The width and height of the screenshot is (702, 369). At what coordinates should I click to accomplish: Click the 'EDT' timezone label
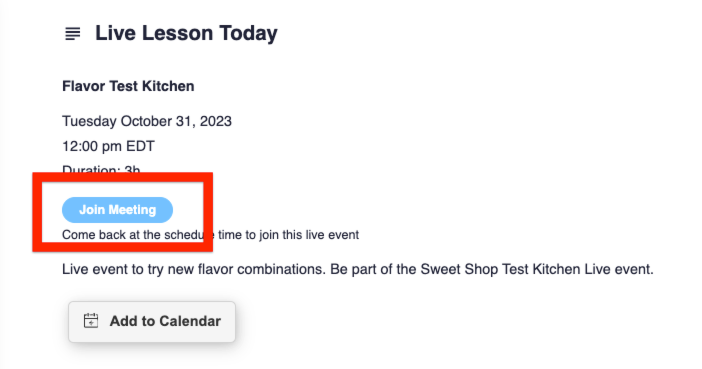140,146
